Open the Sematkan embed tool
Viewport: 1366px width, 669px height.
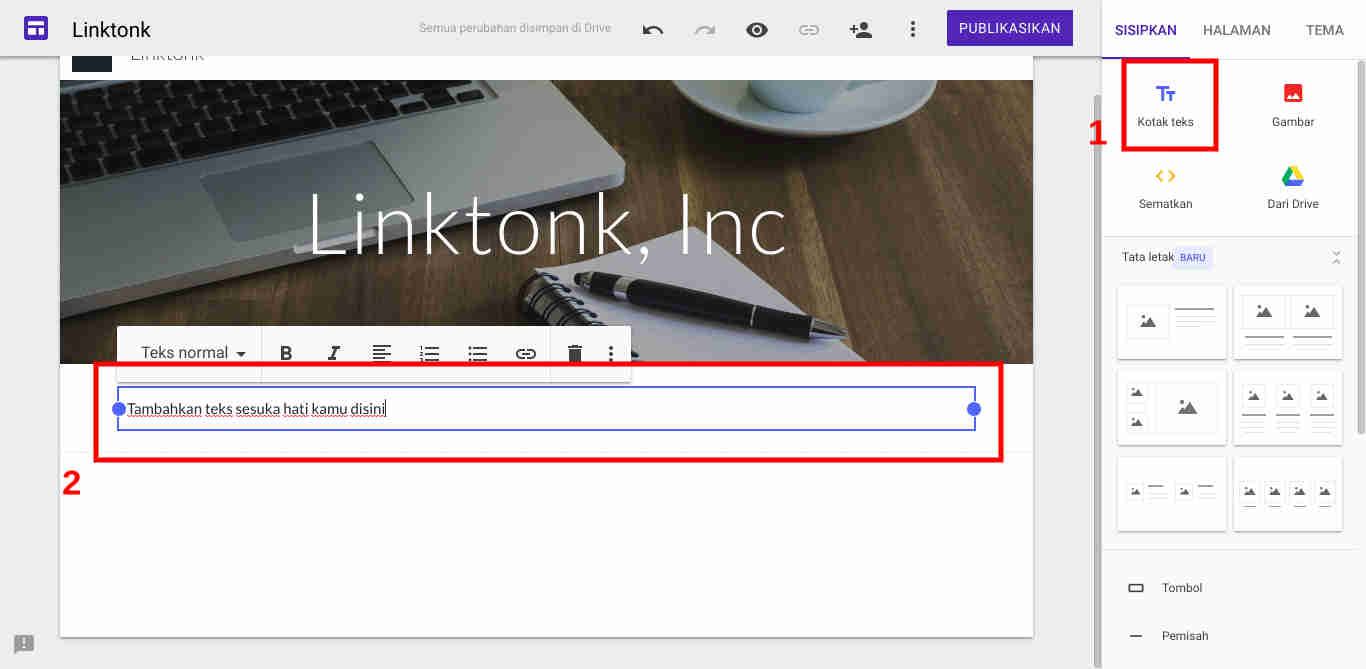1165,186
